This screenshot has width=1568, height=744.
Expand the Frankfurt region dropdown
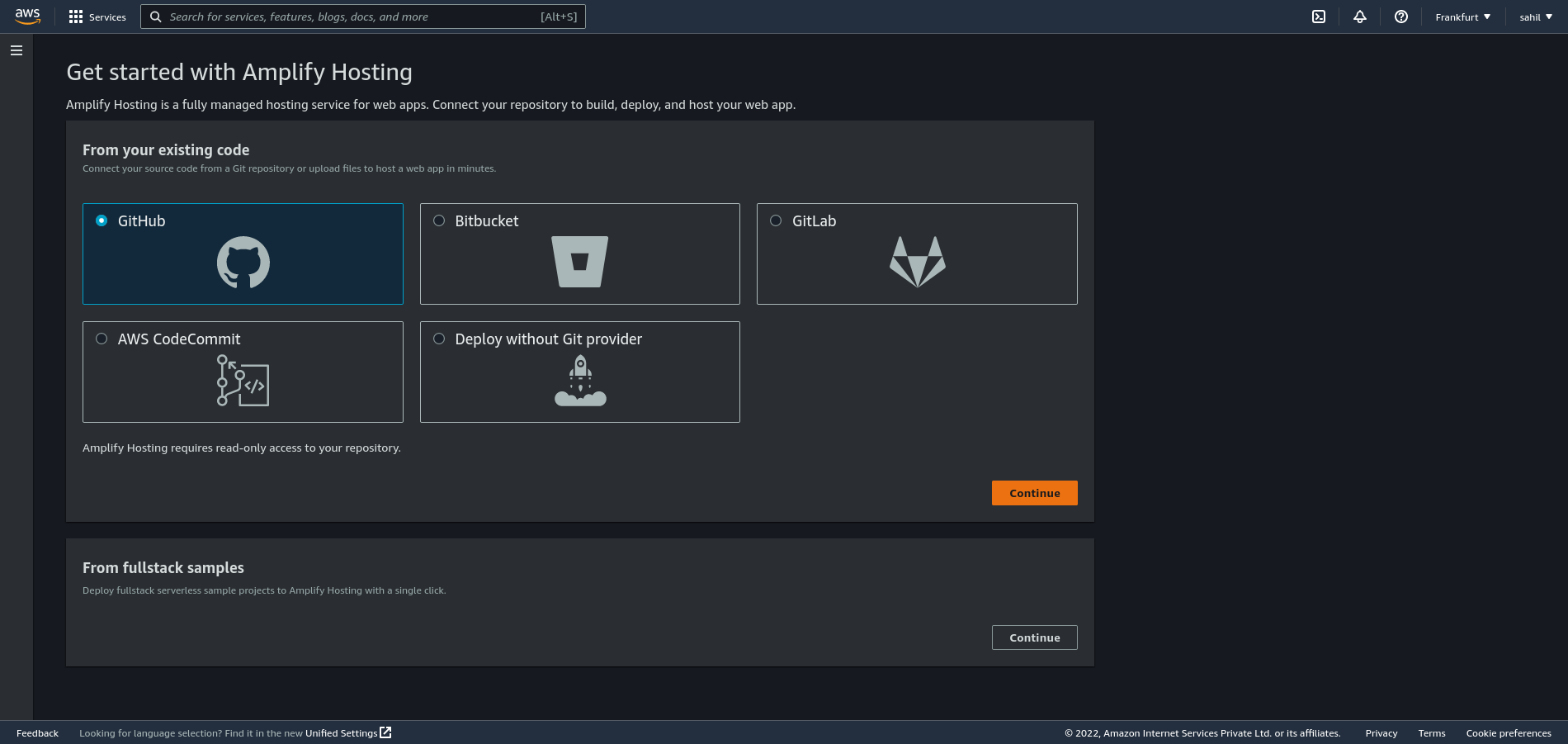click(1463, 17)
